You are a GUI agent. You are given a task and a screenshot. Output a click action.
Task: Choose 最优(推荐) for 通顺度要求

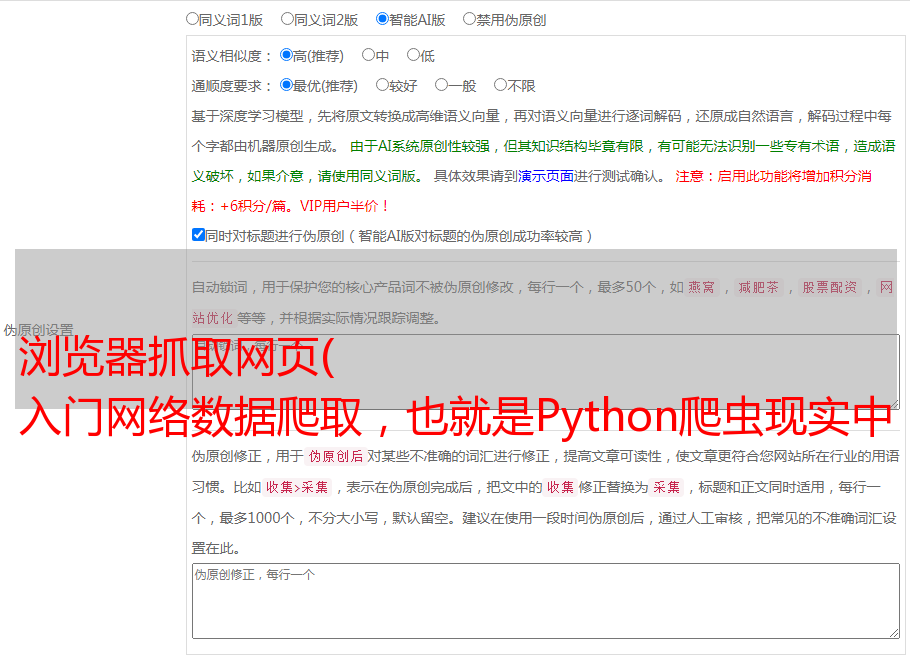pos(286,85)
